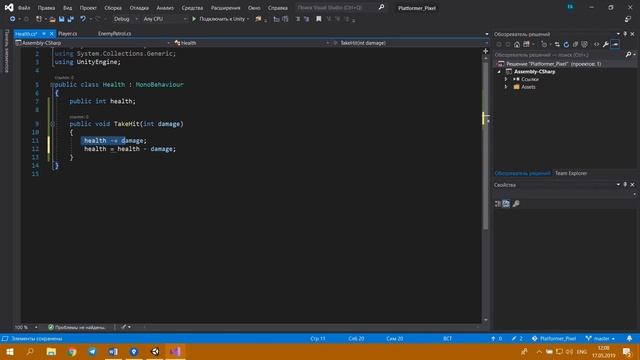Click Подключить к Unity start button
Screen dimensions: 640x360
pyautogui.click(x=220, y=19)
